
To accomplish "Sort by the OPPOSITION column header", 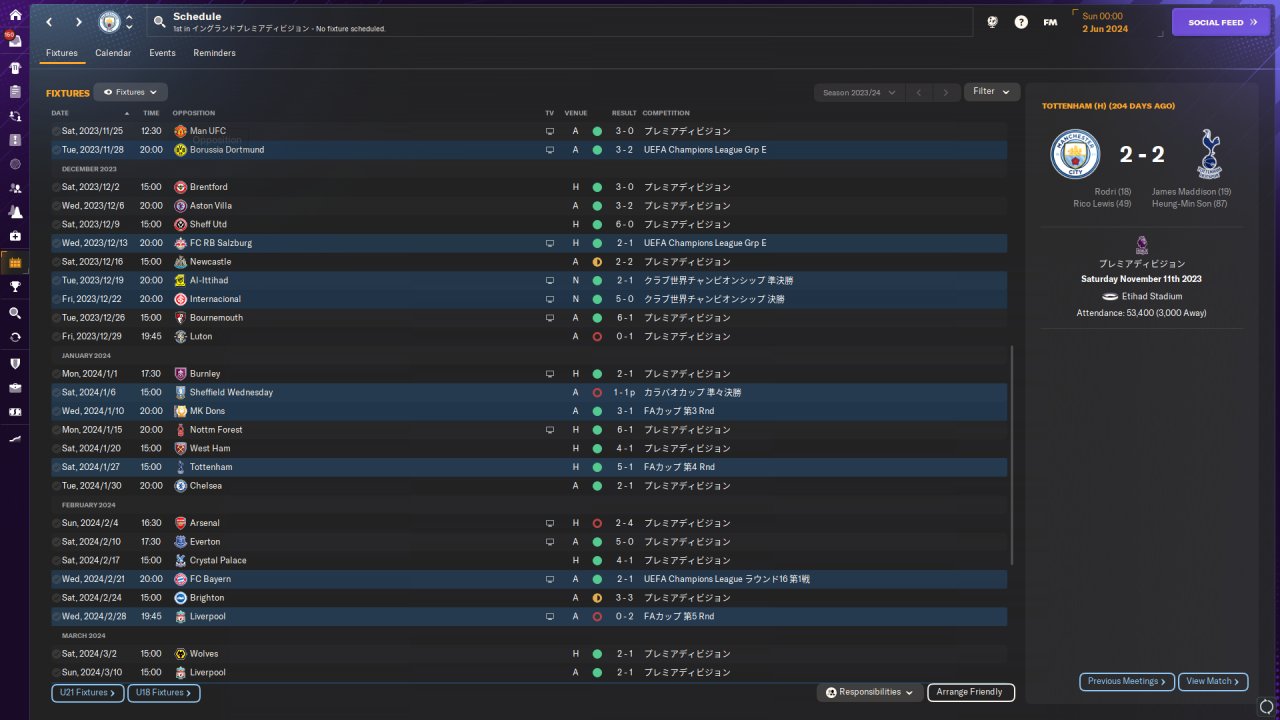I will (x=193, y=113).
